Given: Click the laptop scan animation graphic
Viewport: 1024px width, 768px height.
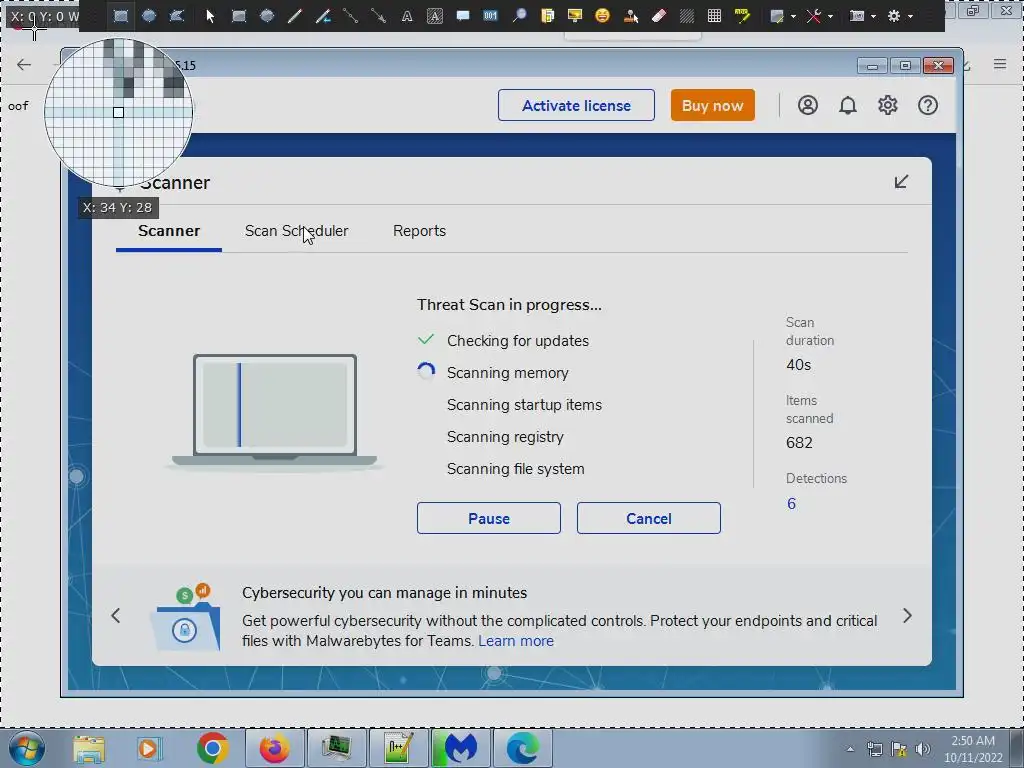Looking at the screenshot, I should 274,411.
